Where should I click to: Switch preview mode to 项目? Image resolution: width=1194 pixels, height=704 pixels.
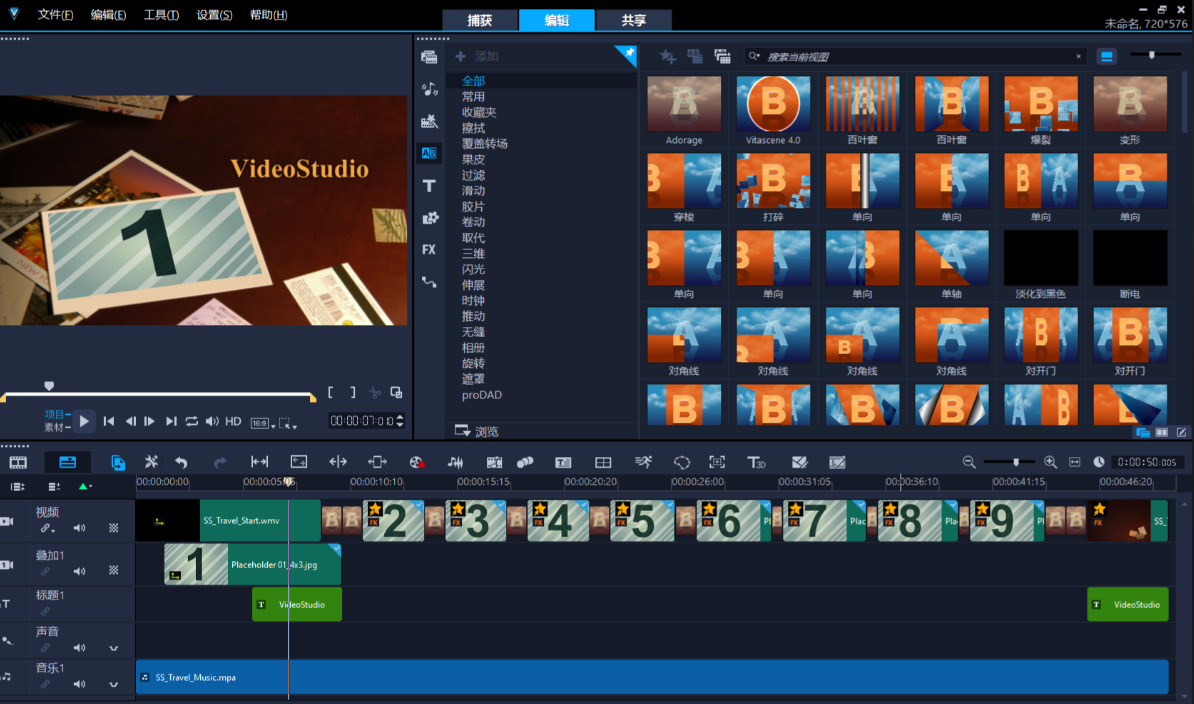[x=55, y=414]
